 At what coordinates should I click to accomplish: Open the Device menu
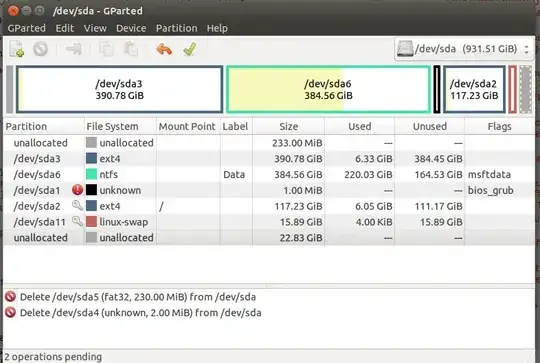pyautogui.click(x=131, y=28)
